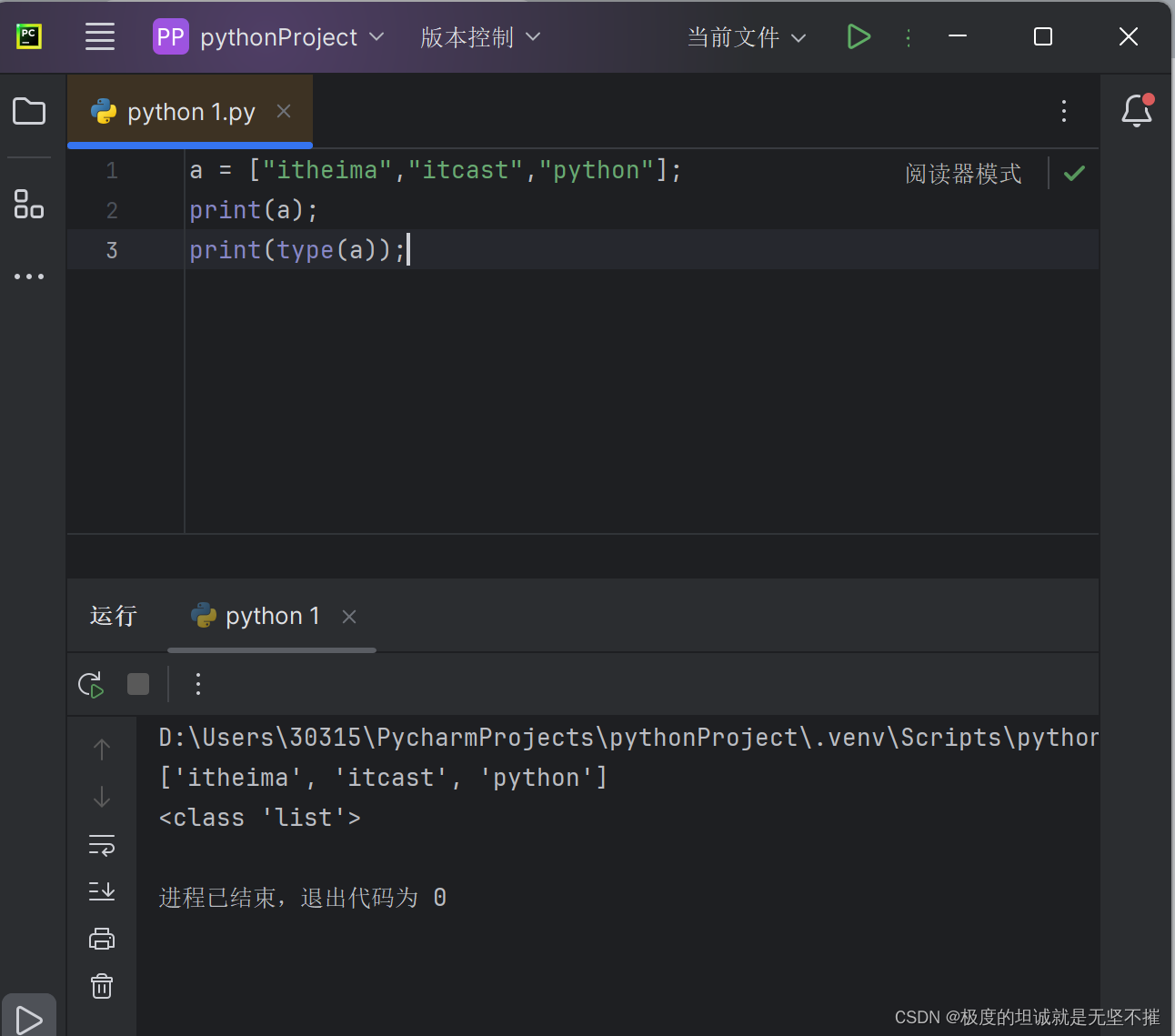Jump up in console output with arrow
Screen dimensions: 1175x1036
[101, 749]
